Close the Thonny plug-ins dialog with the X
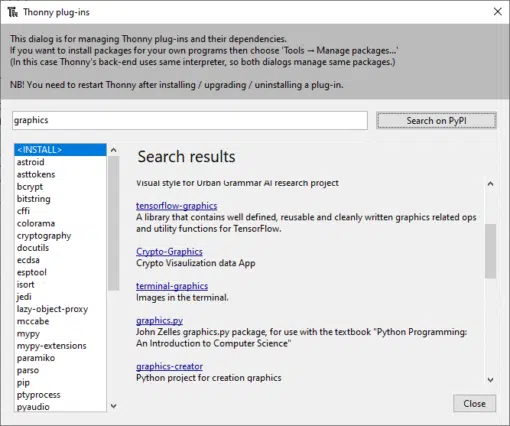 (497, 12)
